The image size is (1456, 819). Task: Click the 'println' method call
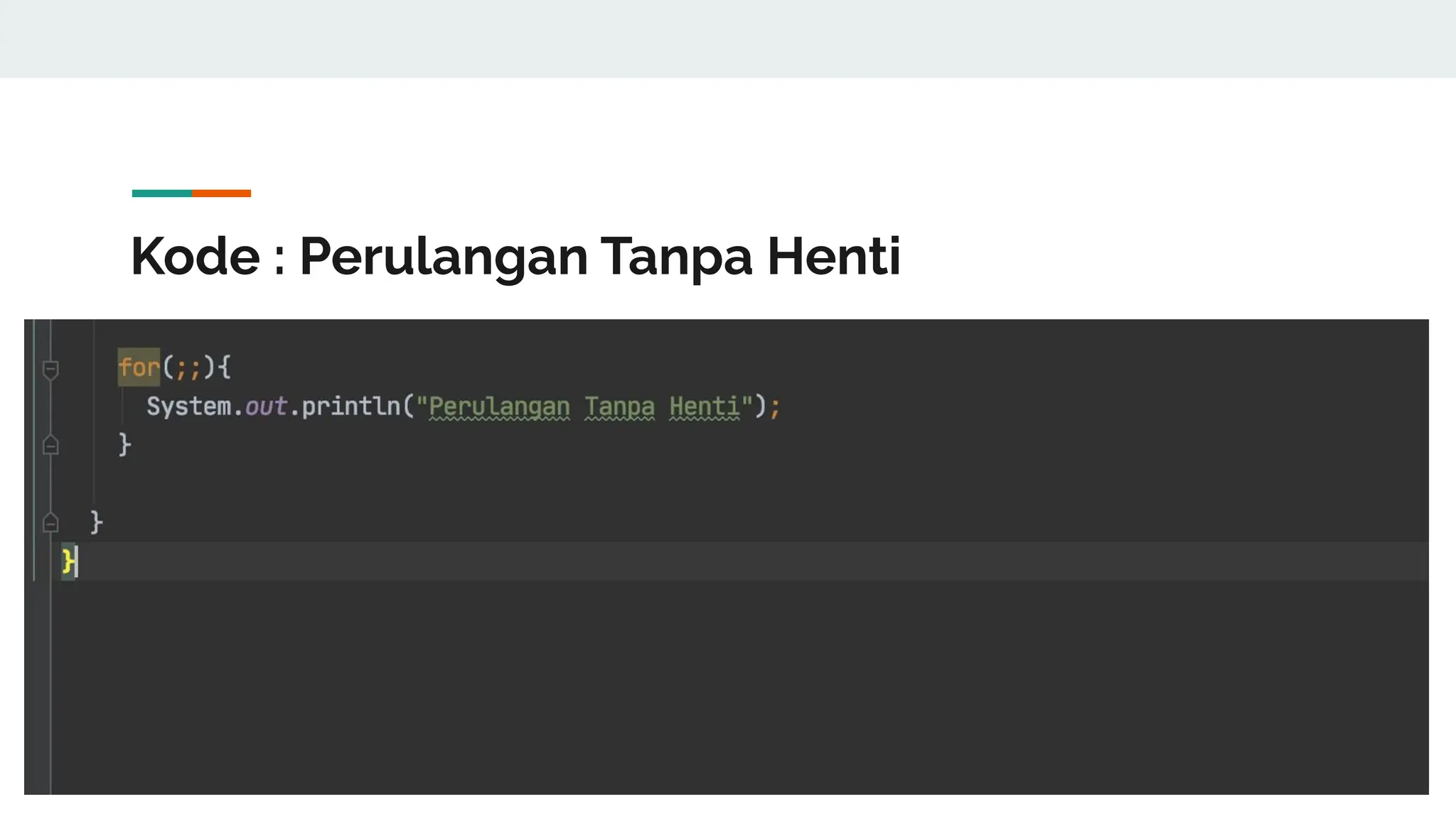coord(351,407)
